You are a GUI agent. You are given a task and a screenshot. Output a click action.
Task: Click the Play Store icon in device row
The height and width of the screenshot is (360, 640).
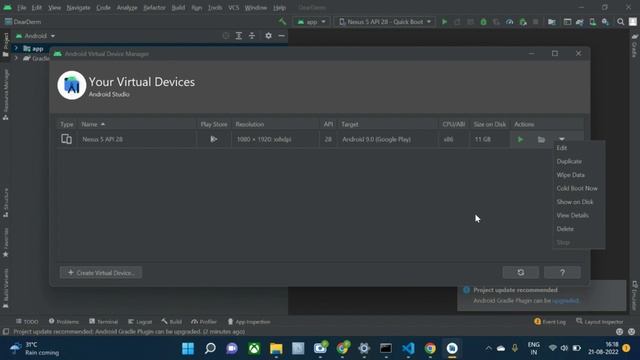coord(213,140)
